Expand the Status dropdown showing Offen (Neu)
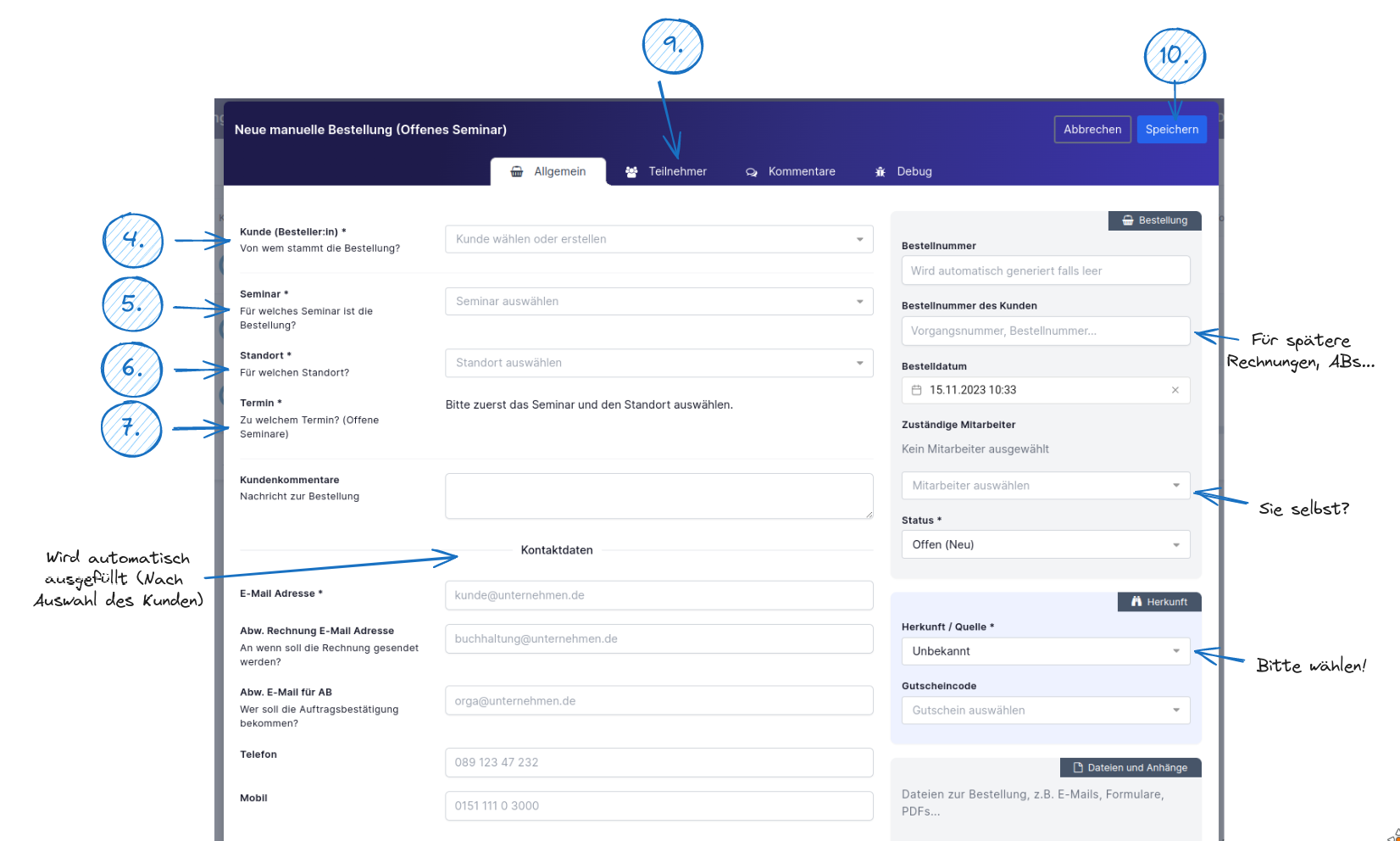Viewport: 1400px width, 841px height. [x=1046, y=544]
